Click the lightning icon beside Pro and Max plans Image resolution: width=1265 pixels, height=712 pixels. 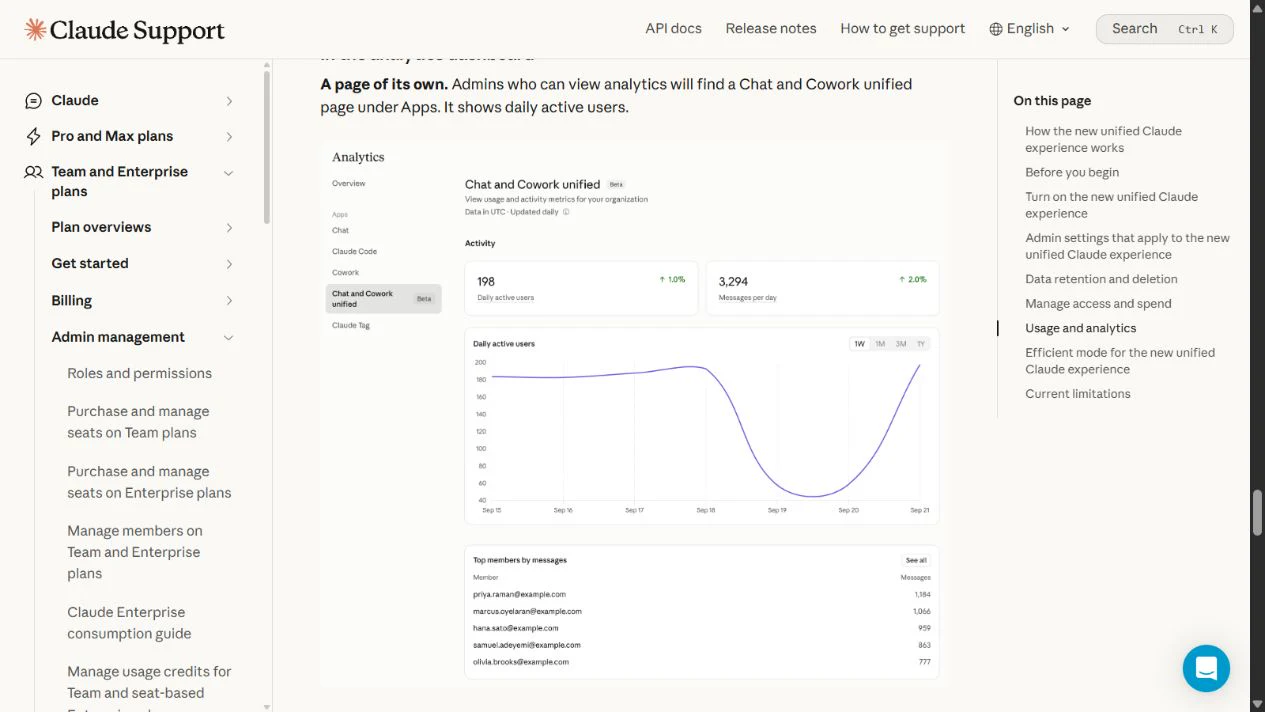point(34,136)
